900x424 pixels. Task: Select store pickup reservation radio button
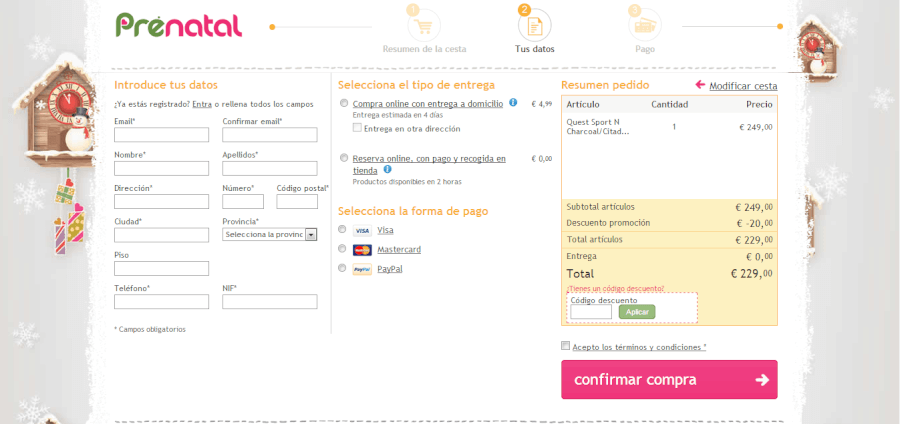pyautogui.click(x=344, y=157)
